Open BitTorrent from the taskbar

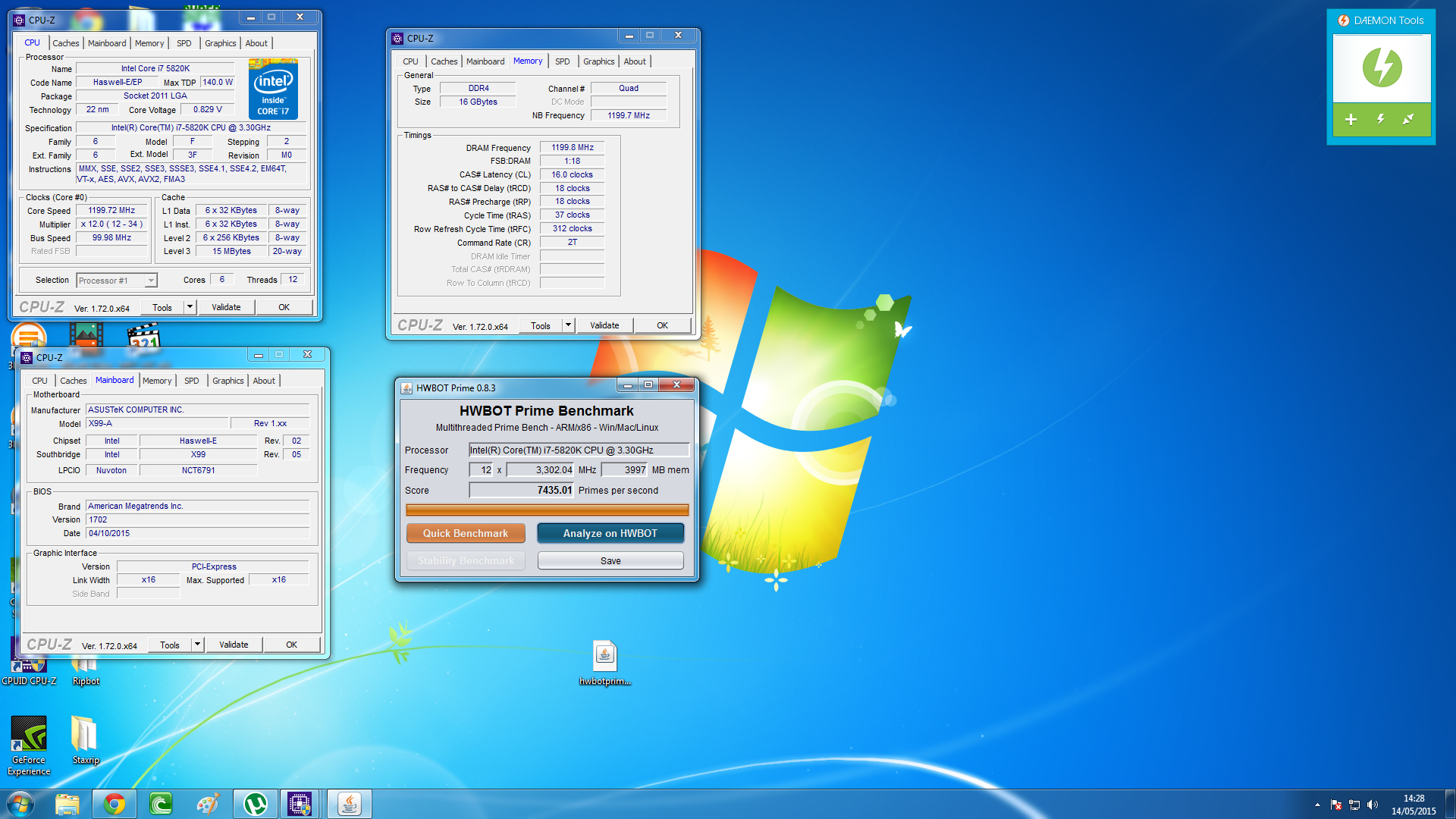point(161,804)
